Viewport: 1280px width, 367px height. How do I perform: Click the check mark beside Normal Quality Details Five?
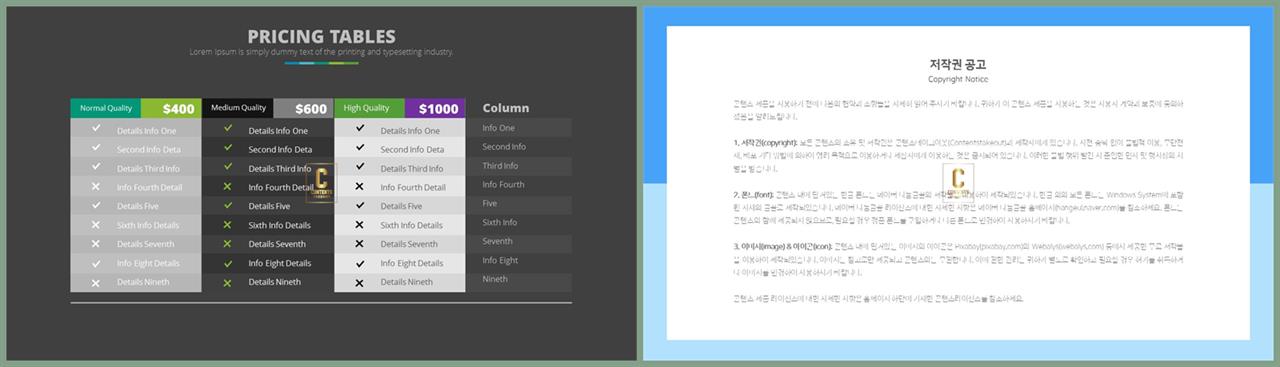click(96, 205)
